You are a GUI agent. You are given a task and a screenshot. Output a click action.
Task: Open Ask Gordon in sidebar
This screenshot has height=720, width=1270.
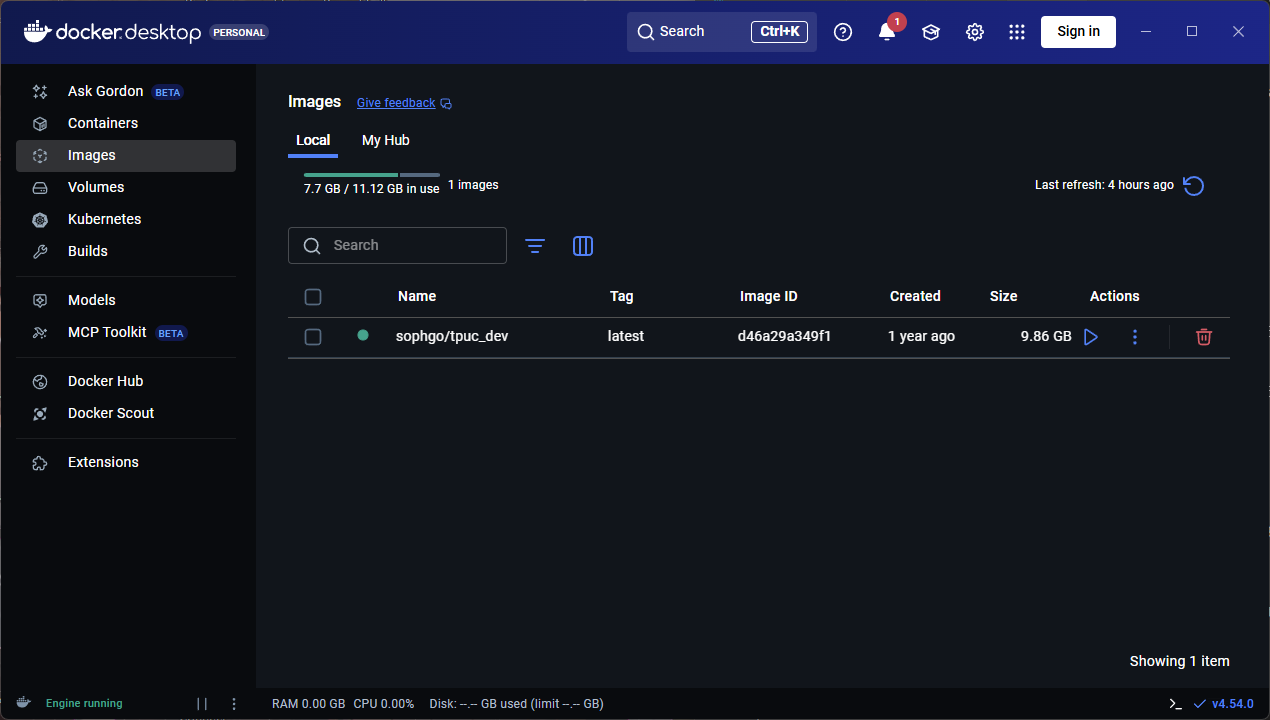coord(126,91)
